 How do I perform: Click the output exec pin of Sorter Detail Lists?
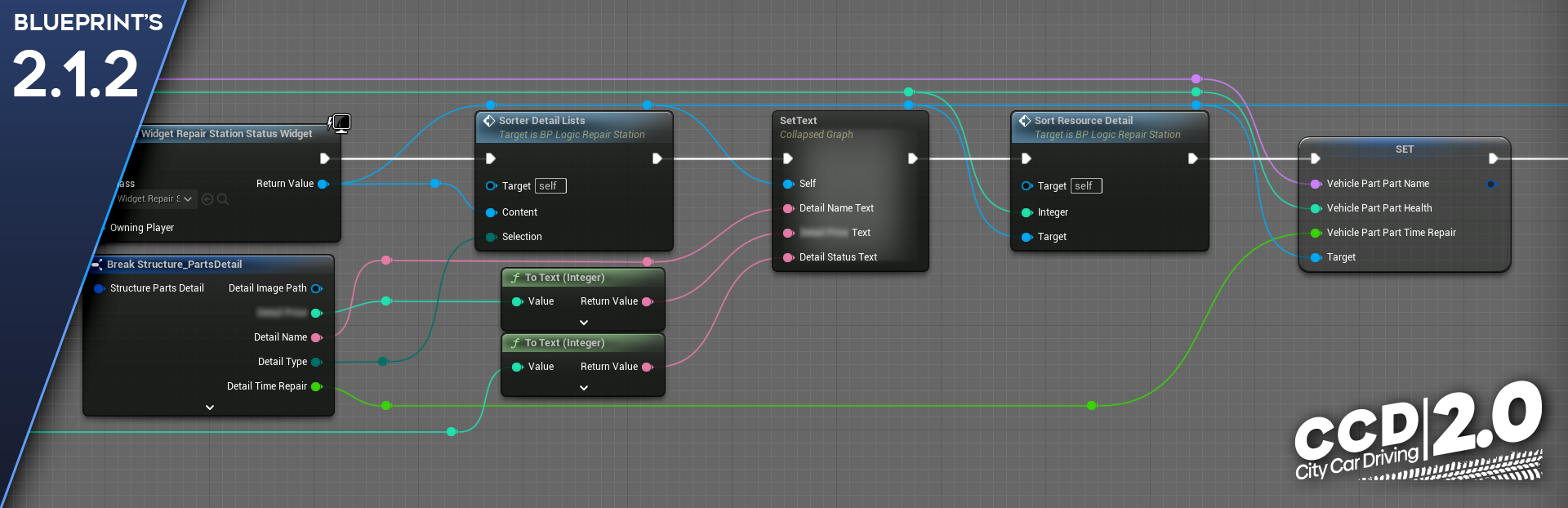657,158
